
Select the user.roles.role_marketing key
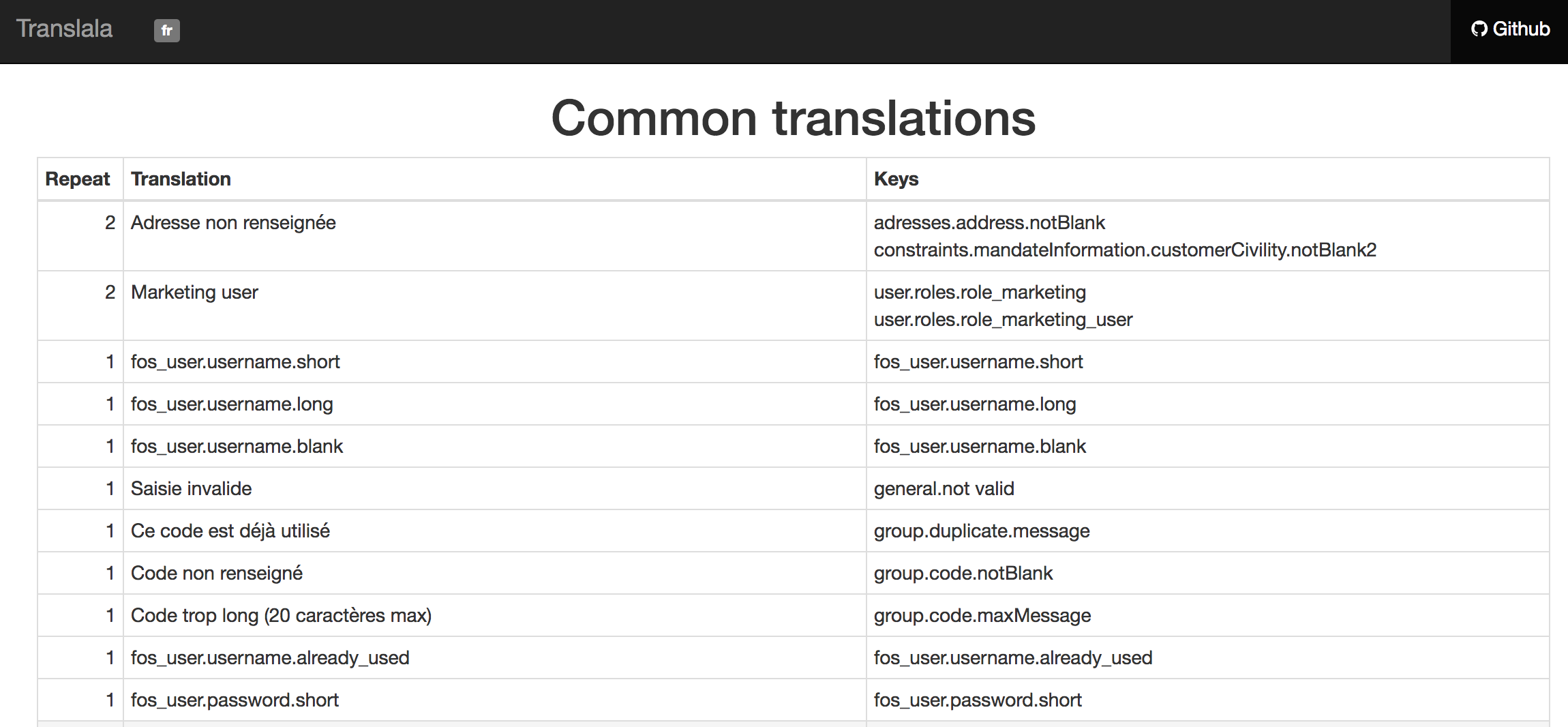(x=980, y=293)
